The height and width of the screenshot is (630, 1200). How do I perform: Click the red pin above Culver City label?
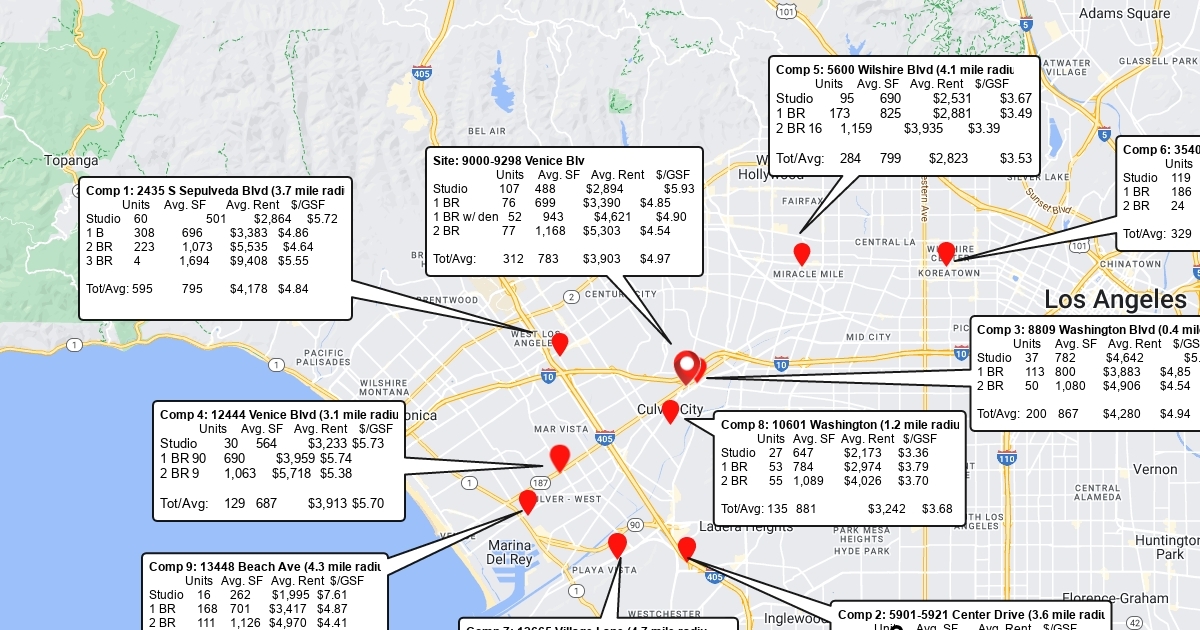click(x=670, y=410)
